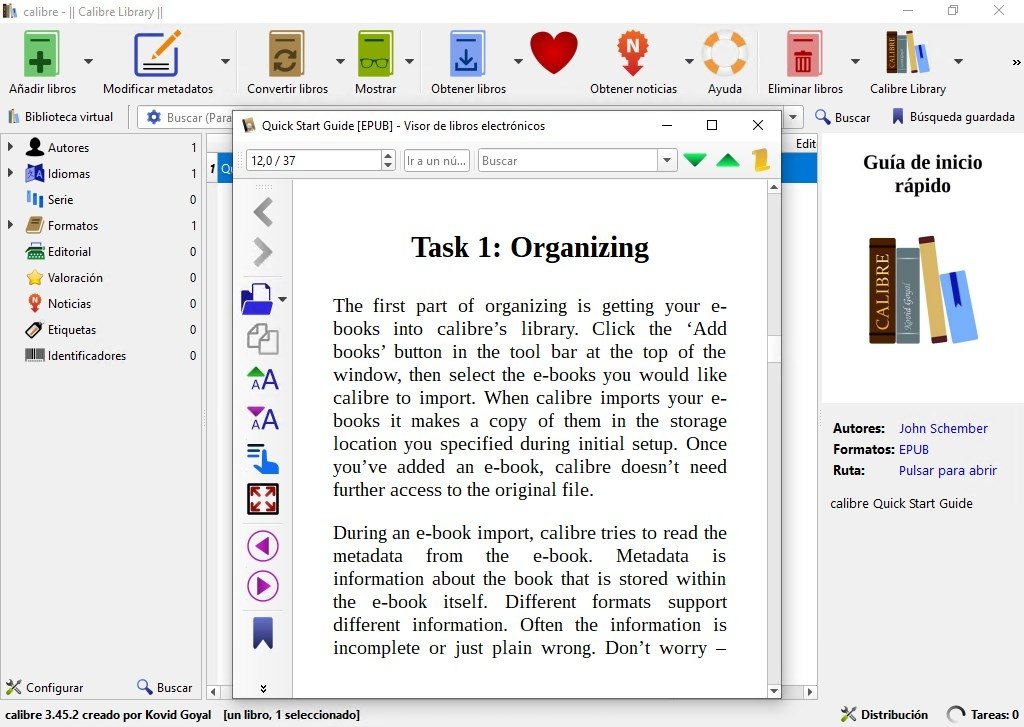Open the Convertir libros dropdown arrow
Viewport: 1024px width, 727px height.
point(340,61)
